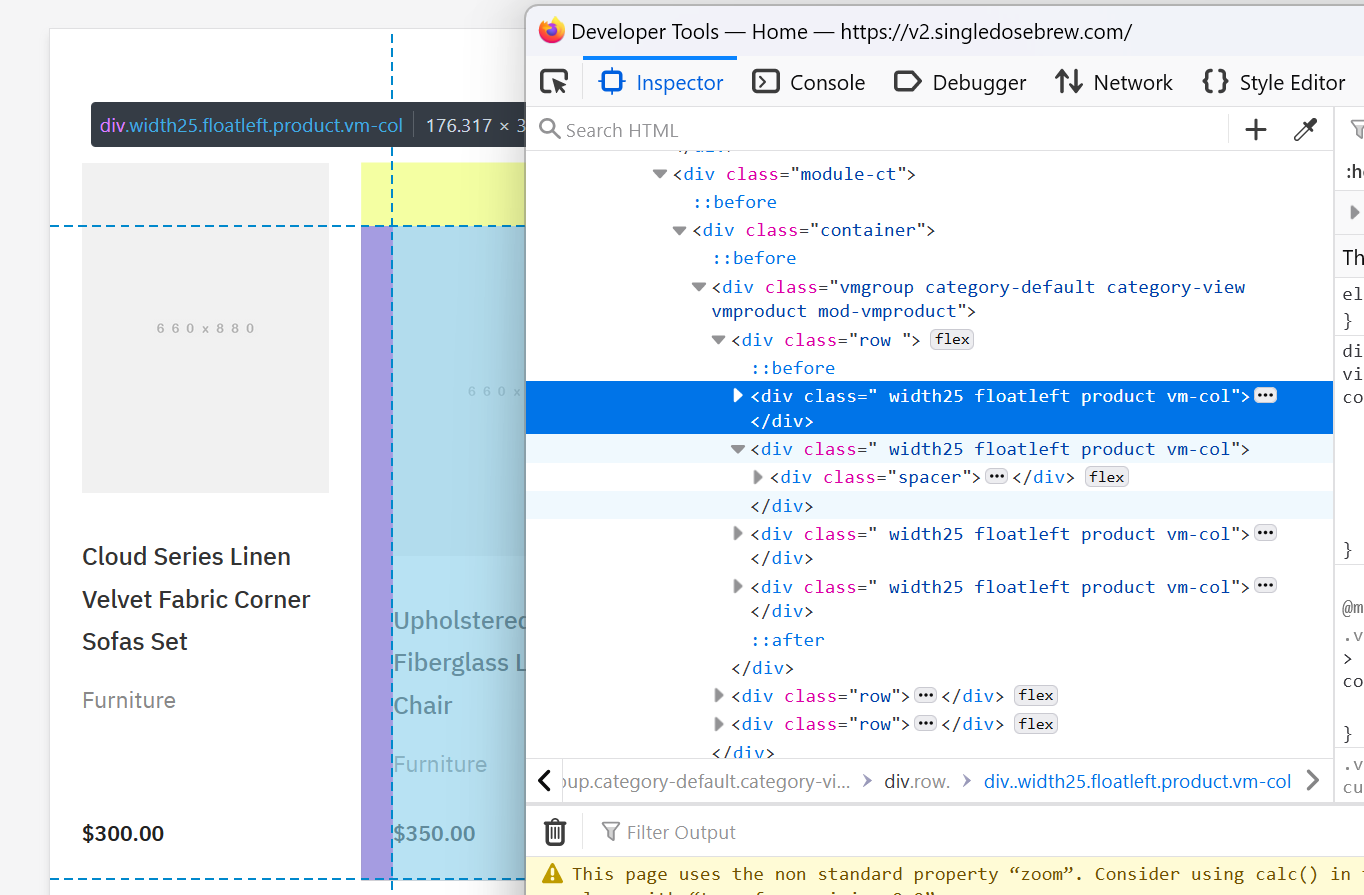Collapse the module-ct div node
Viewport: 1364px width, 895px height.
659,174
